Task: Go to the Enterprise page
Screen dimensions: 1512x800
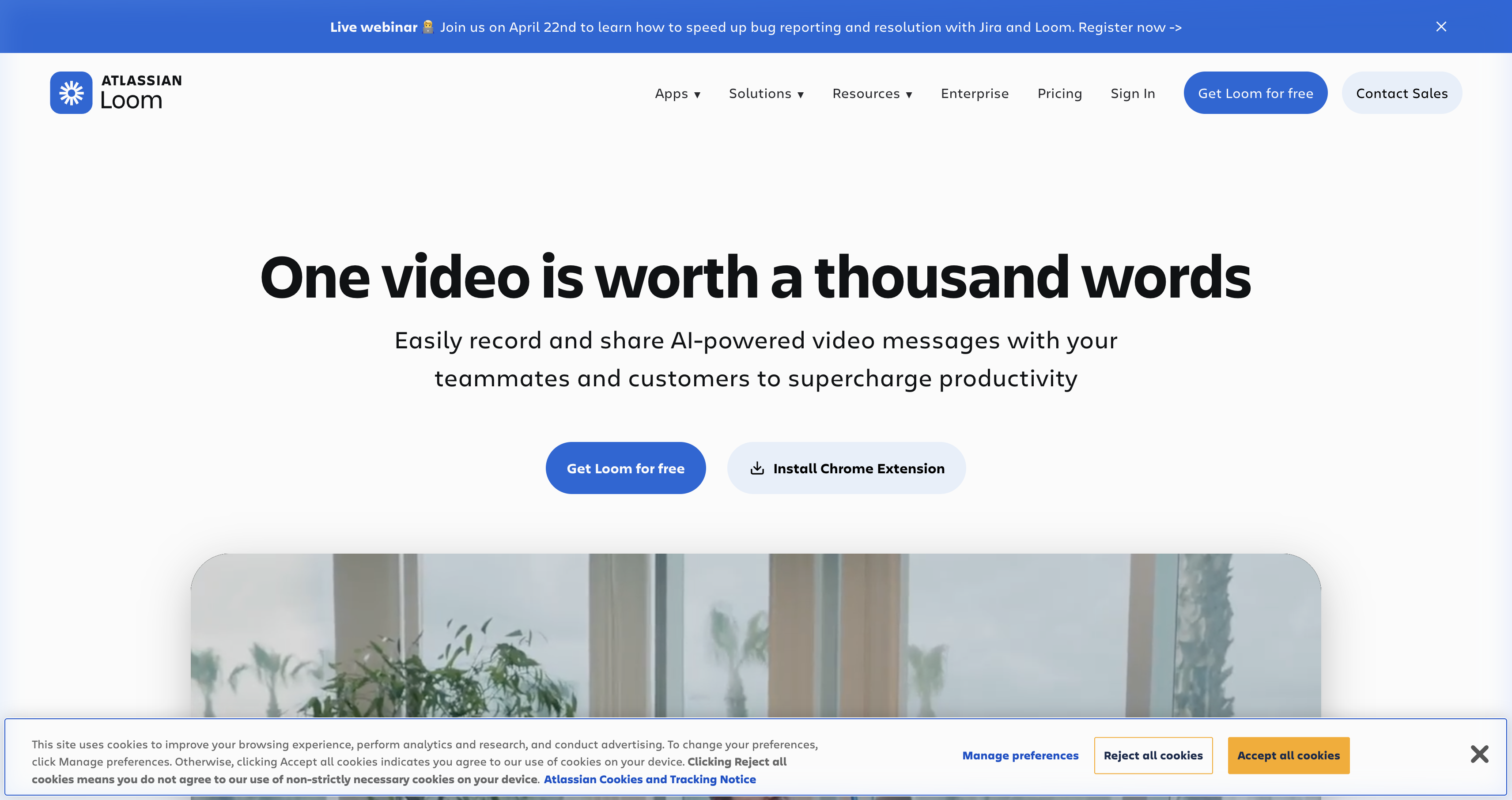Action: point(974,93)
